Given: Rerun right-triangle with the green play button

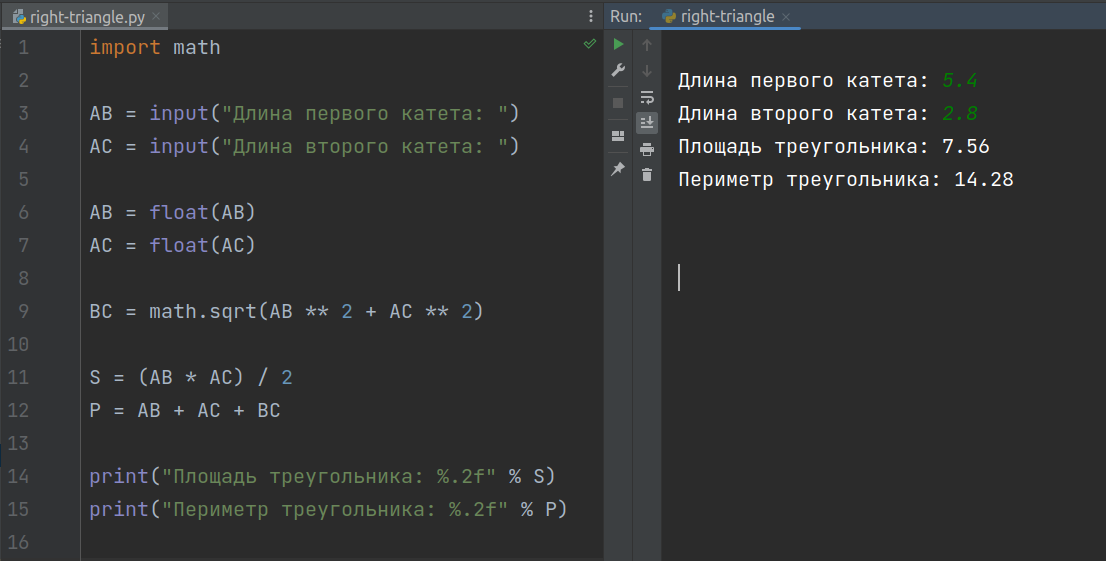Looking at the screenshot, I should 618,44.
